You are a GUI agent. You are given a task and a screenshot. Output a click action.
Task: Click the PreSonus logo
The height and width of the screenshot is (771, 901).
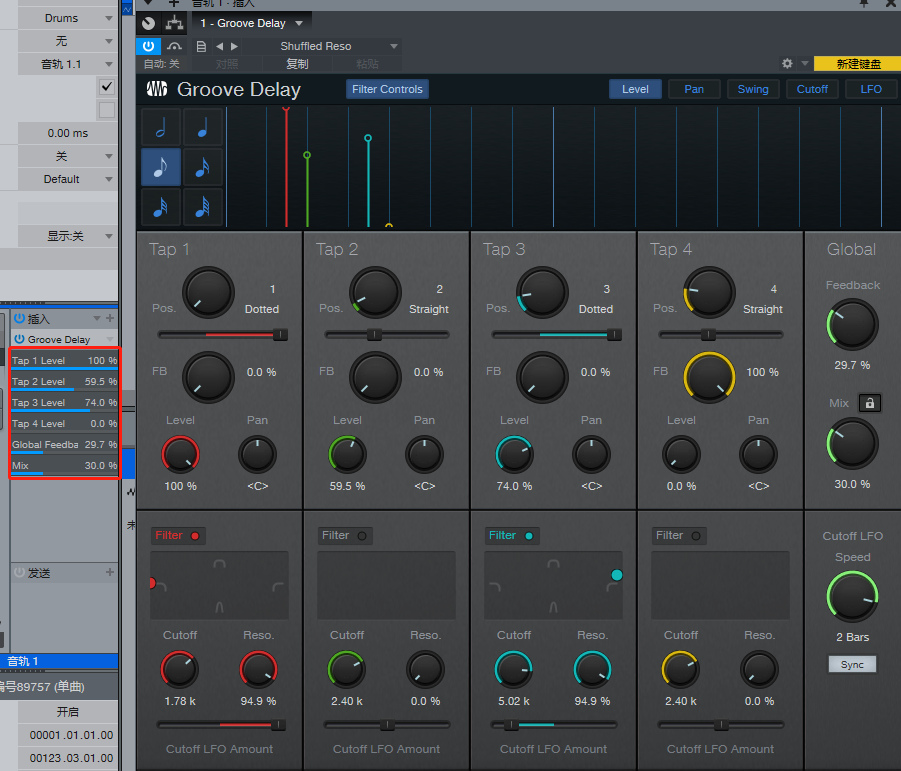[157, 89]
